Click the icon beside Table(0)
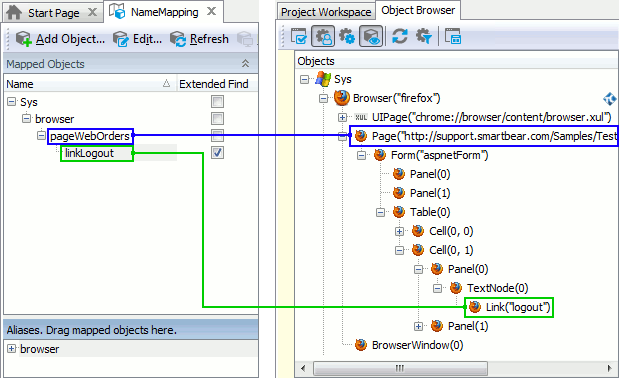 (399, 212)
